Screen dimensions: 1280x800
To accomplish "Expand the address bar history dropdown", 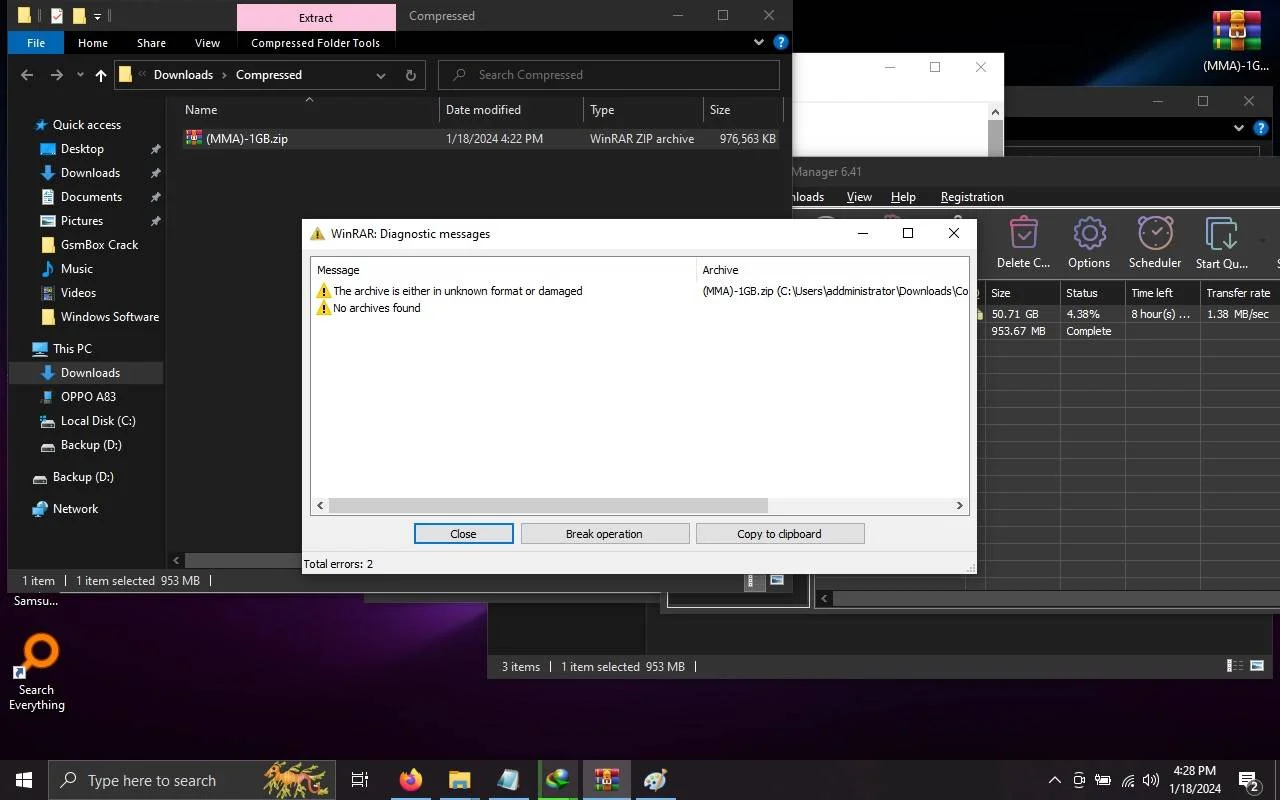I will point(381,75).
